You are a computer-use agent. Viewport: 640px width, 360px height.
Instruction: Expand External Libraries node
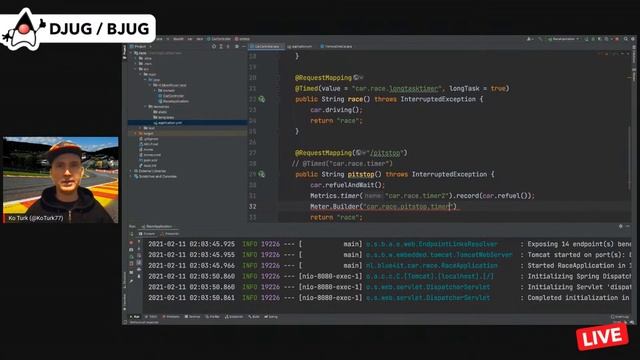[131, 171]
